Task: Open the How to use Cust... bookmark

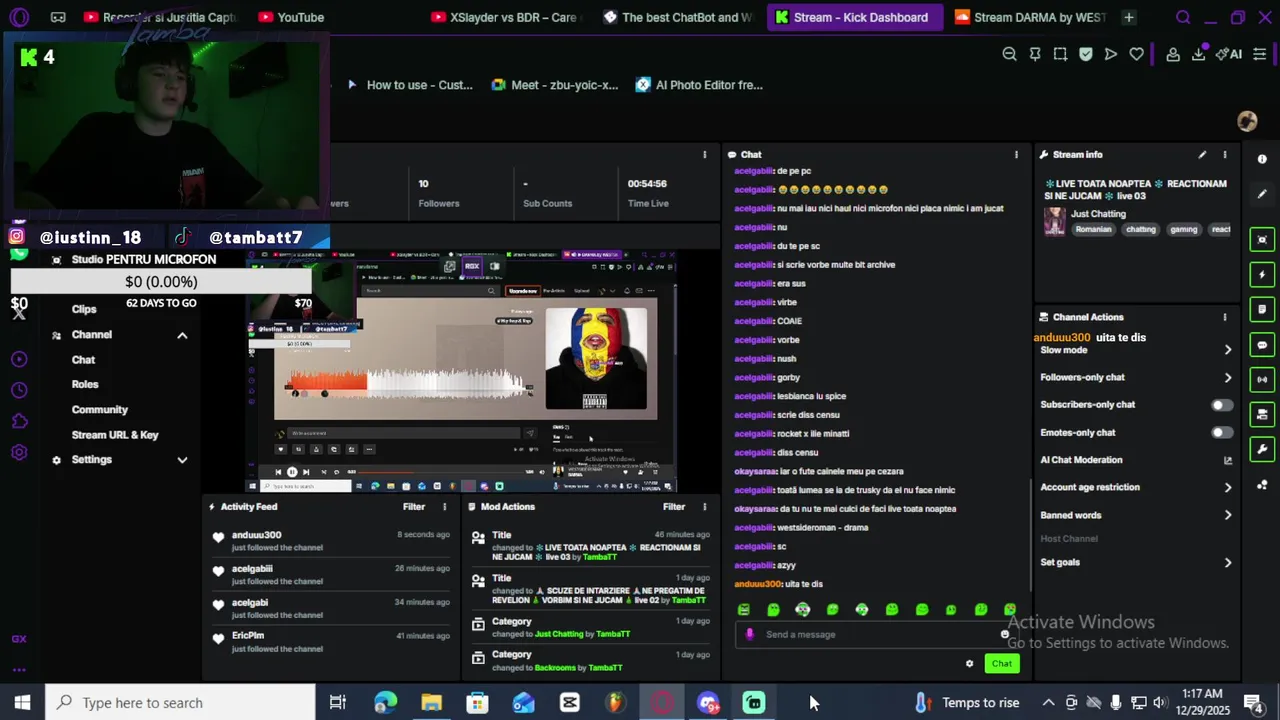Action: pyautogui.click(x=409, y=85)
